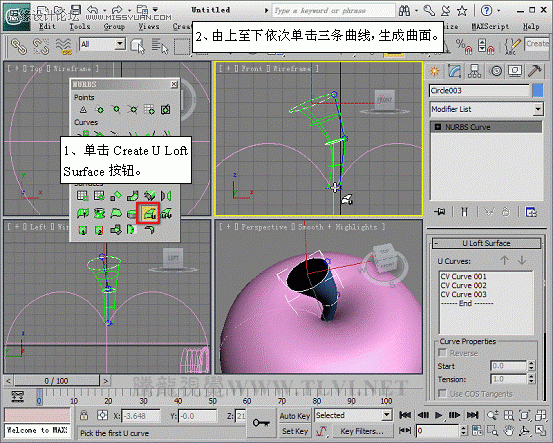Click the Configure Modifier Sets icon
Image resolution: width=553 pixels, height=443 pixels.
coord(531,212)
